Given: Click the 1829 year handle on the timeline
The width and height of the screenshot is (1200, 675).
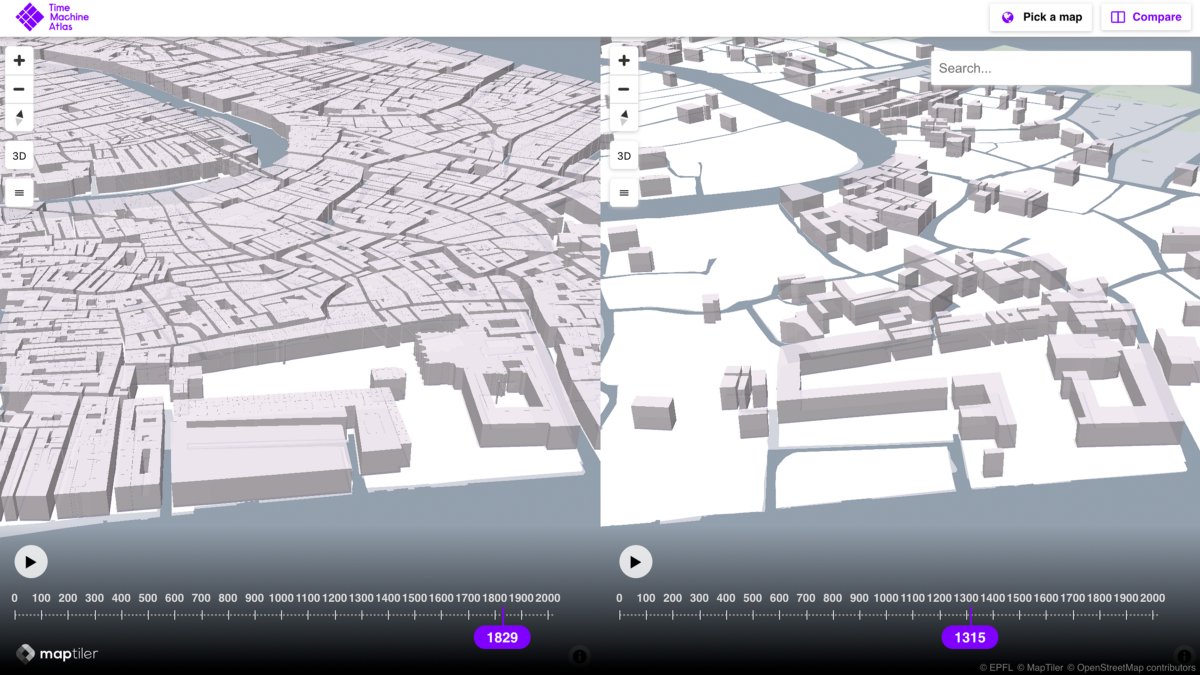Looking at the screenshot, I should (x=503, y=637).
